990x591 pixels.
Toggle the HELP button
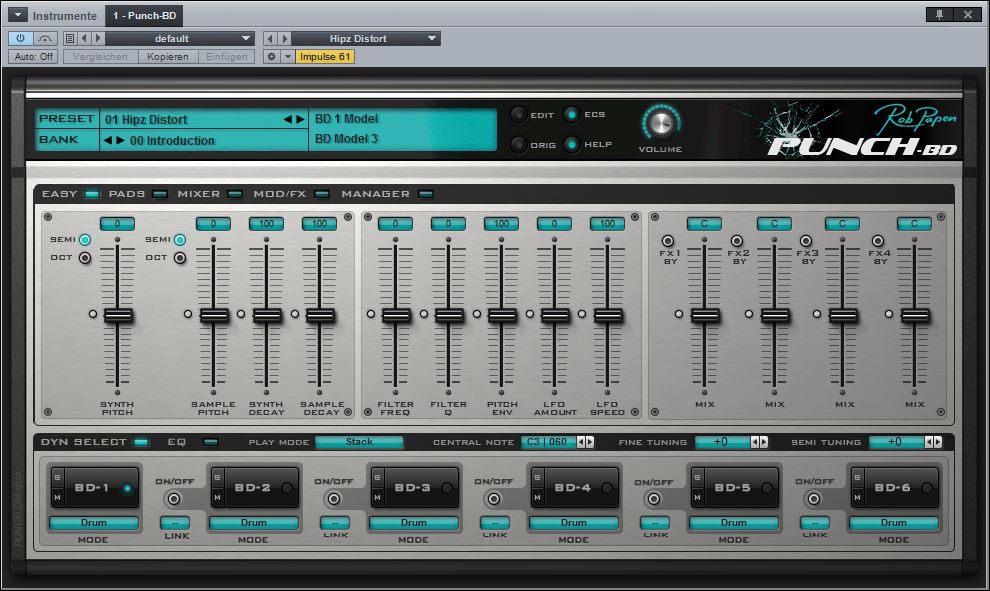(571, 145)
